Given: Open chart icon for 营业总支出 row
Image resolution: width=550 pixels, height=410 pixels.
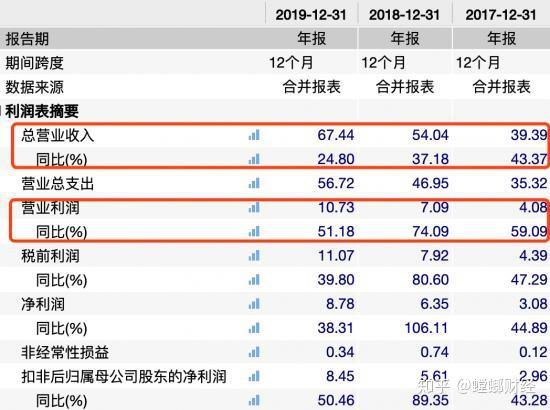Looking at the screenshot, I should pos(254,183).
